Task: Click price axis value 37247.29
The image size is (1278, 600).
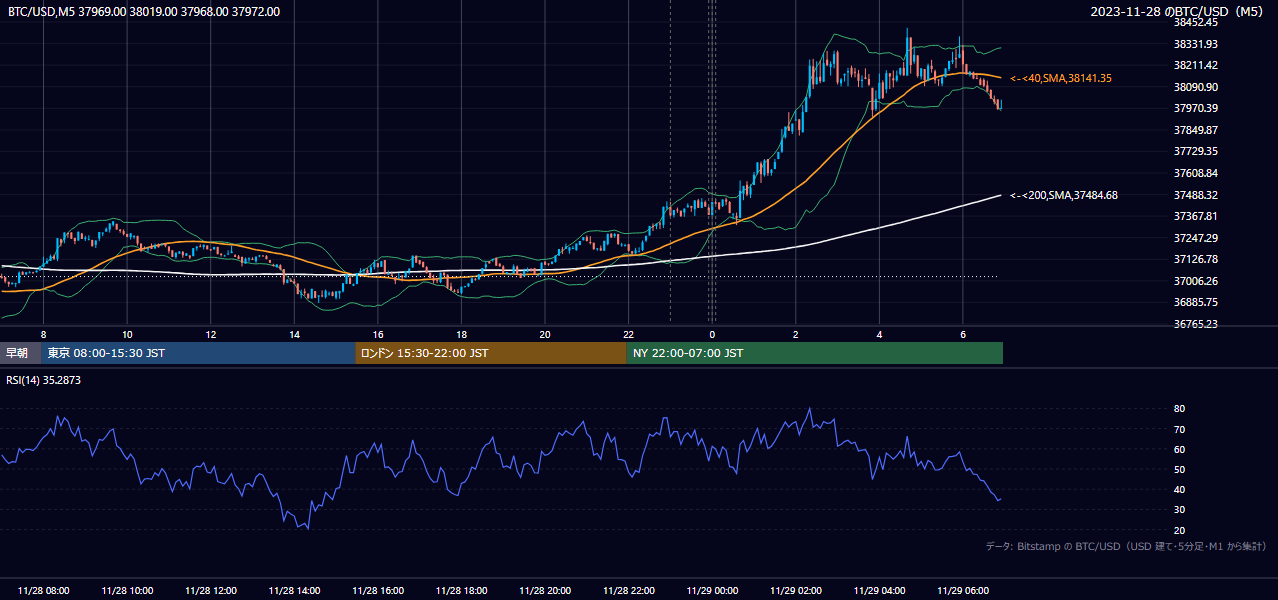Action: (x=1195, y=238)
